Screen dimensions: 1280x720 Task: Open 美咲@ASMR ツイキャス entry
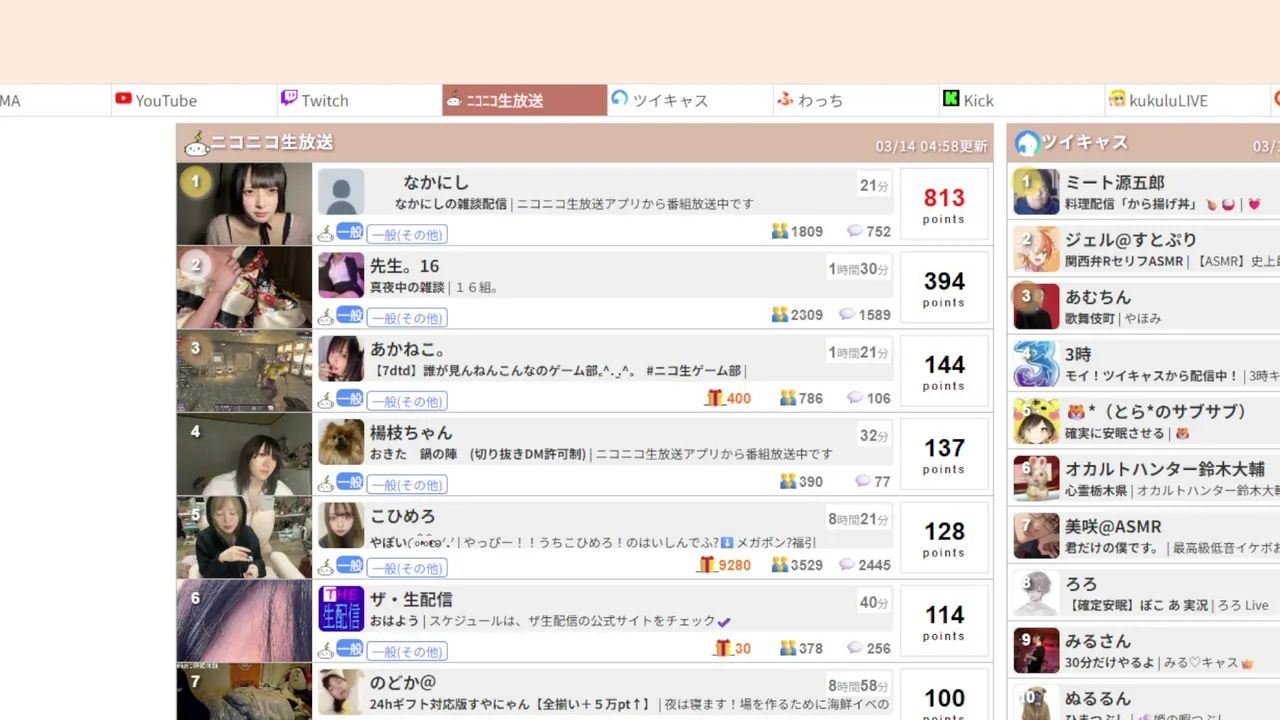1144,536
